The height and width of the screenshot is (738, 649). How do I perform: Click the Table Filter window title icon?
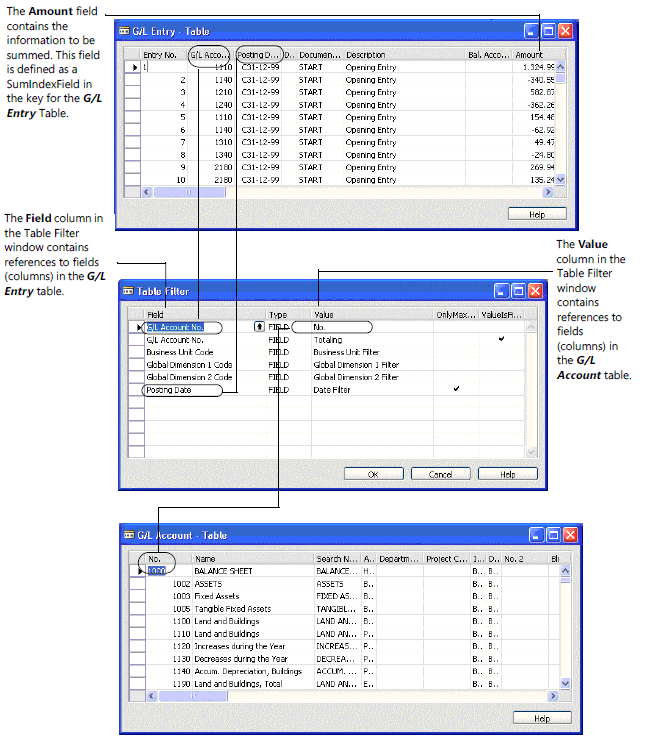[x=129, y=291]
